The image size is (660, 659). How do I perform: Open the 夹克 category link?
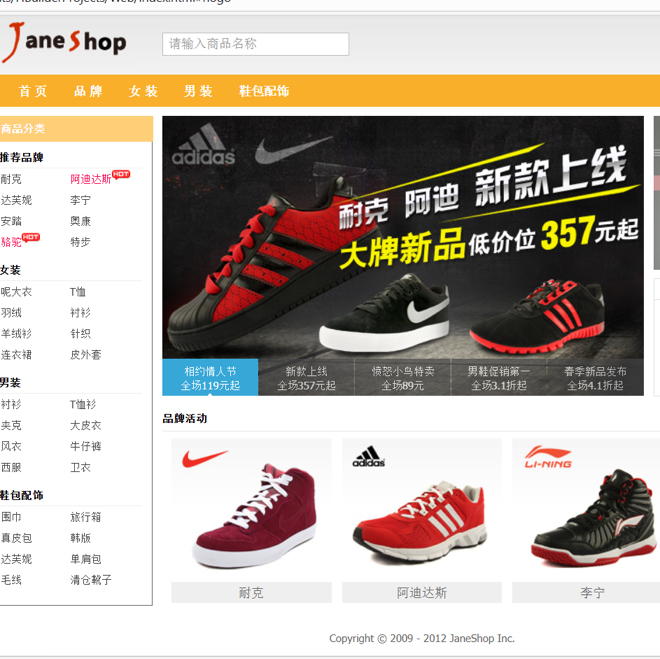coord(11,425)
